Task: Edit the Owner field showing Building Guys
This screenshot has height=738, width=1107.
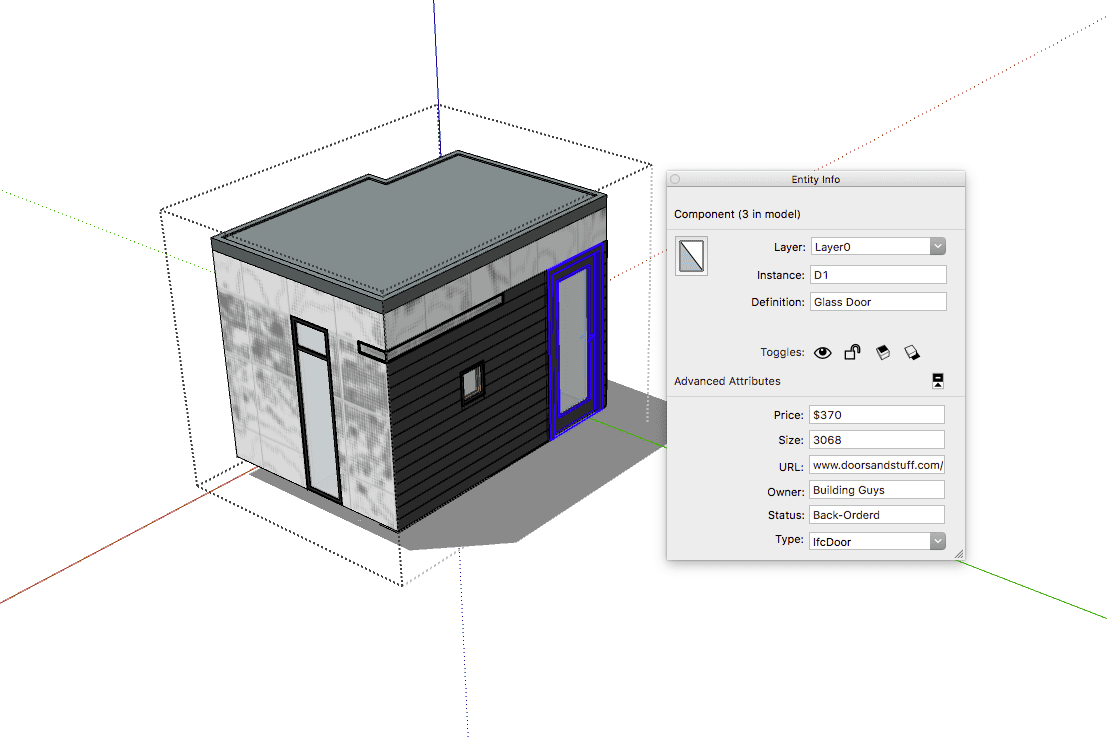Action: [x=877, y=489]
